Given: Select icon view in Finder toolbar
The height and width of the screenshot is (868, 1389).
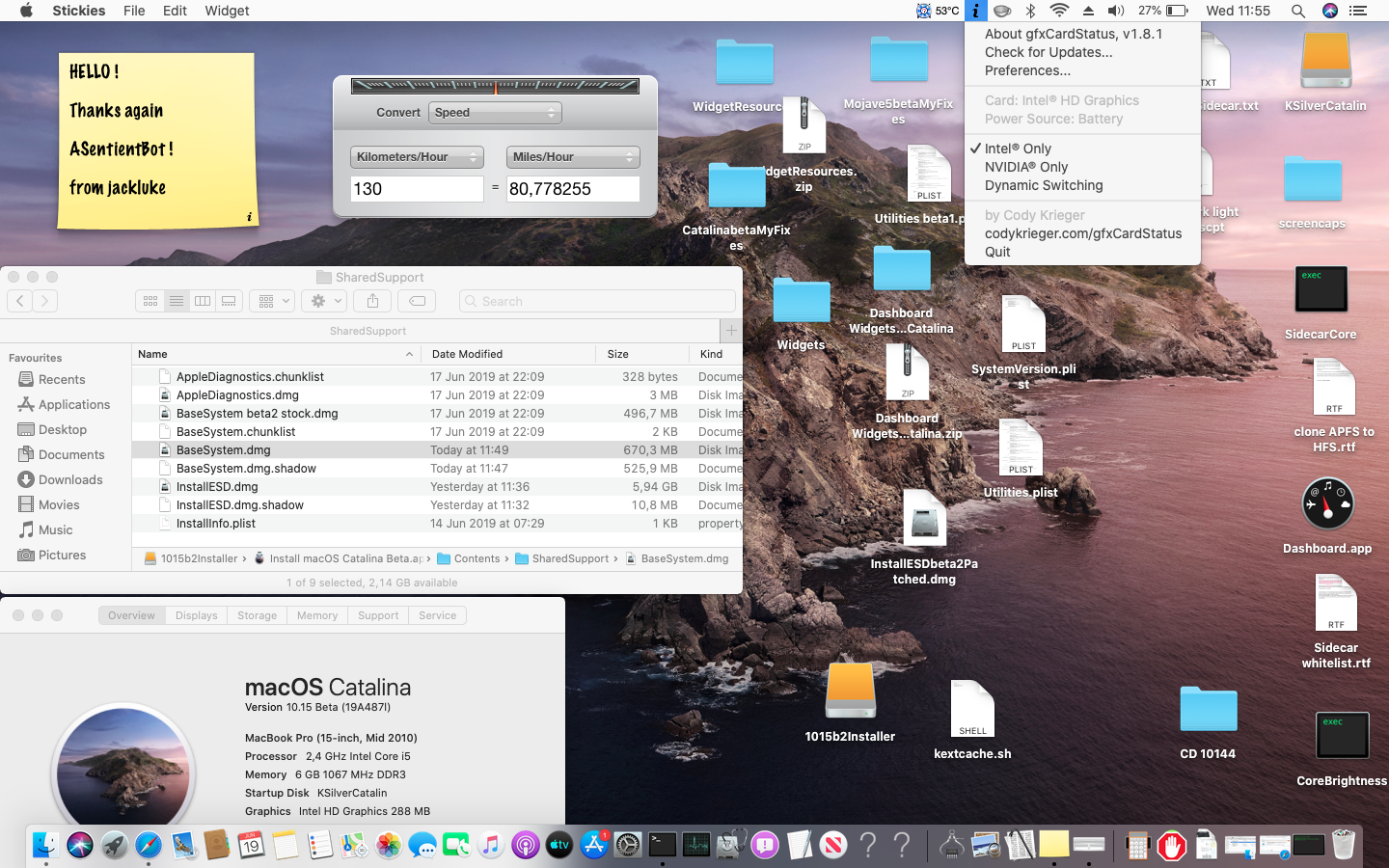Looking at the screenshot, I should coord(150,301).
